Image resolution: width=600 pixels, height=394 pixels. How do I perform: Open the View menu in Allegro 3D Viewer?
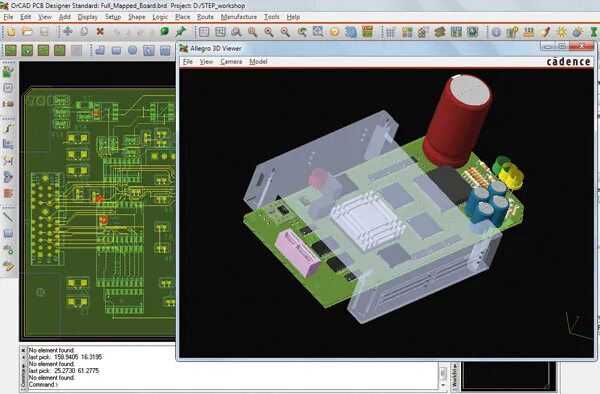[x=206, y=62]
